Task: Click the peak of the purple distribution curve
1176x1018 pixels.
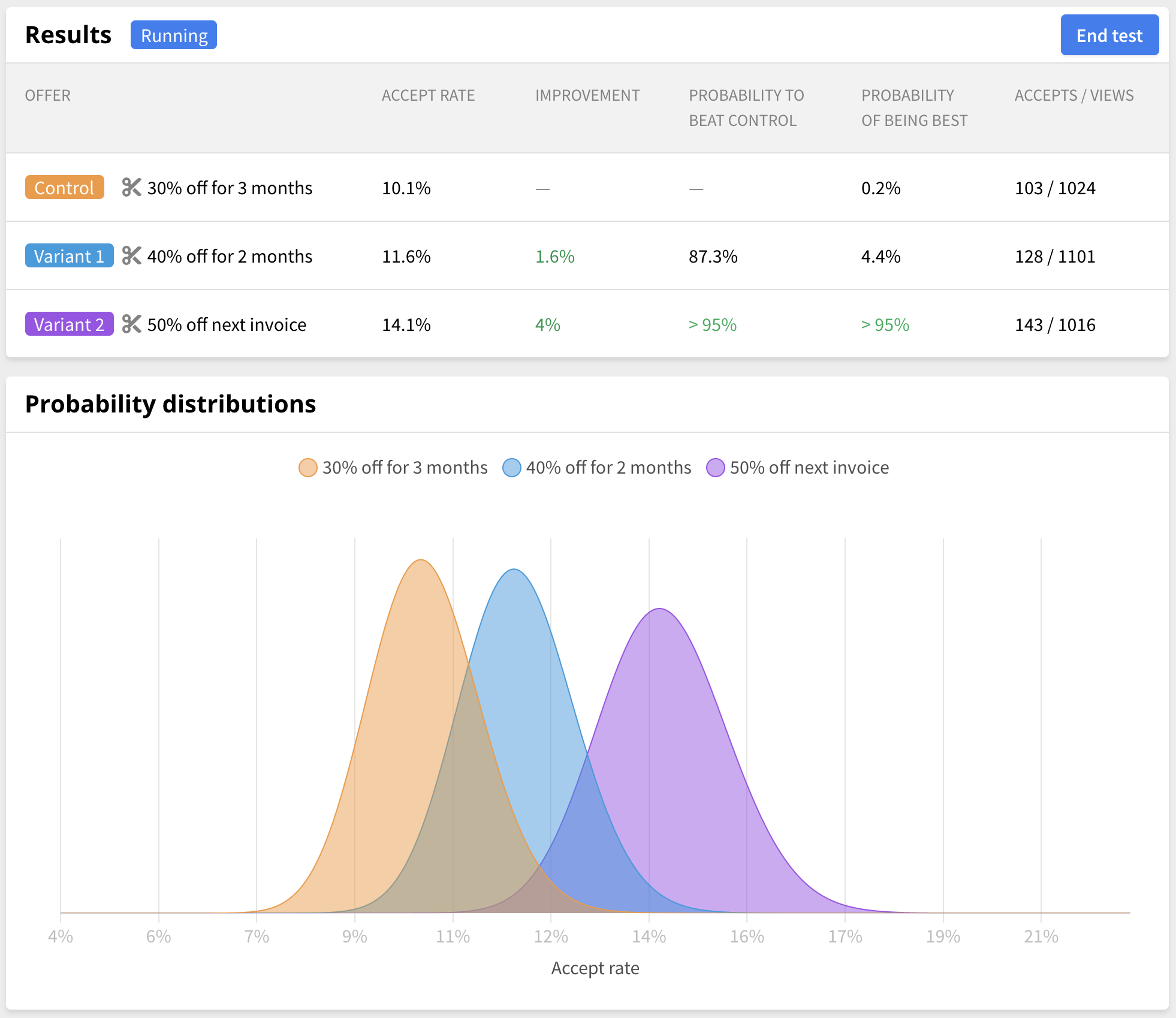Action: click(x=659, y=610)
